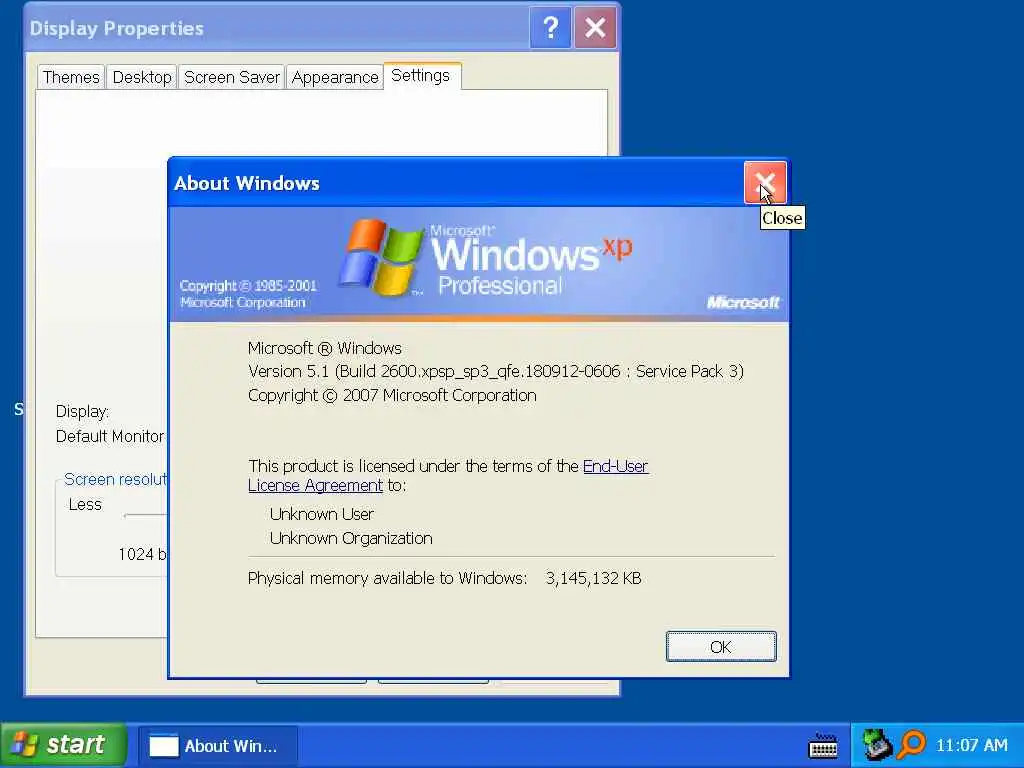The image size is (1024, 768).
Task: Click the Windows XP flag logo
Action: coord(381,257)
